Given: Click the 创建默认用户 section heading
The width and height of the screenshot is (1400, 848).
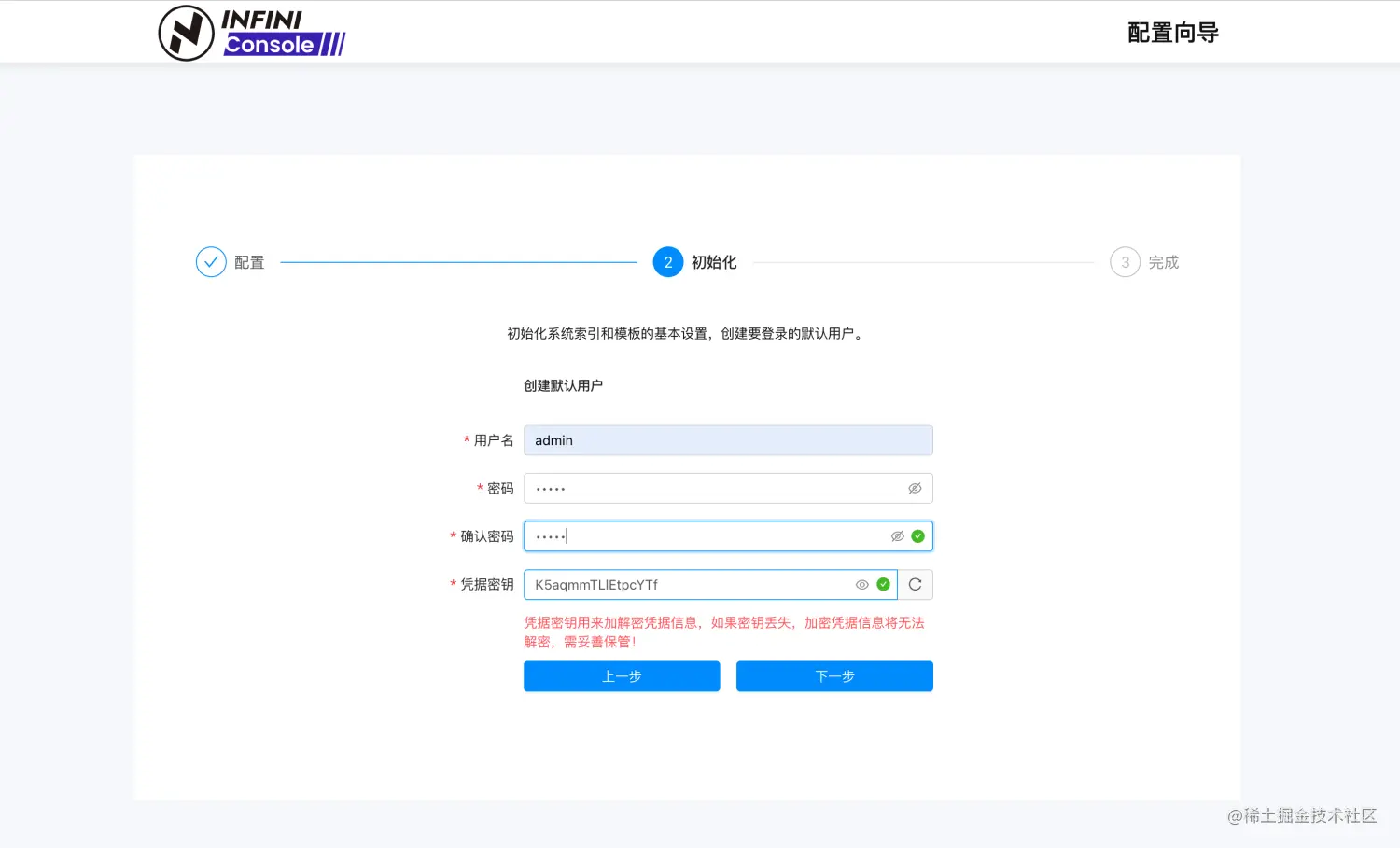Looking at the screenshot, I should click(561, 384).
